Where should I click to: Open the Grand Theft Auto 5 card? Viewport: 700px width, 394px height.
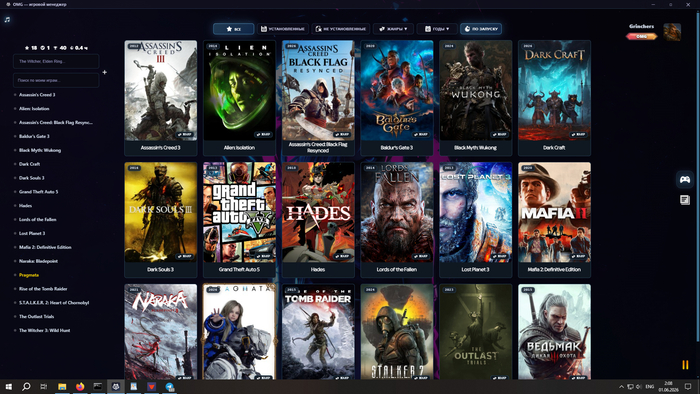coord(239,220)
